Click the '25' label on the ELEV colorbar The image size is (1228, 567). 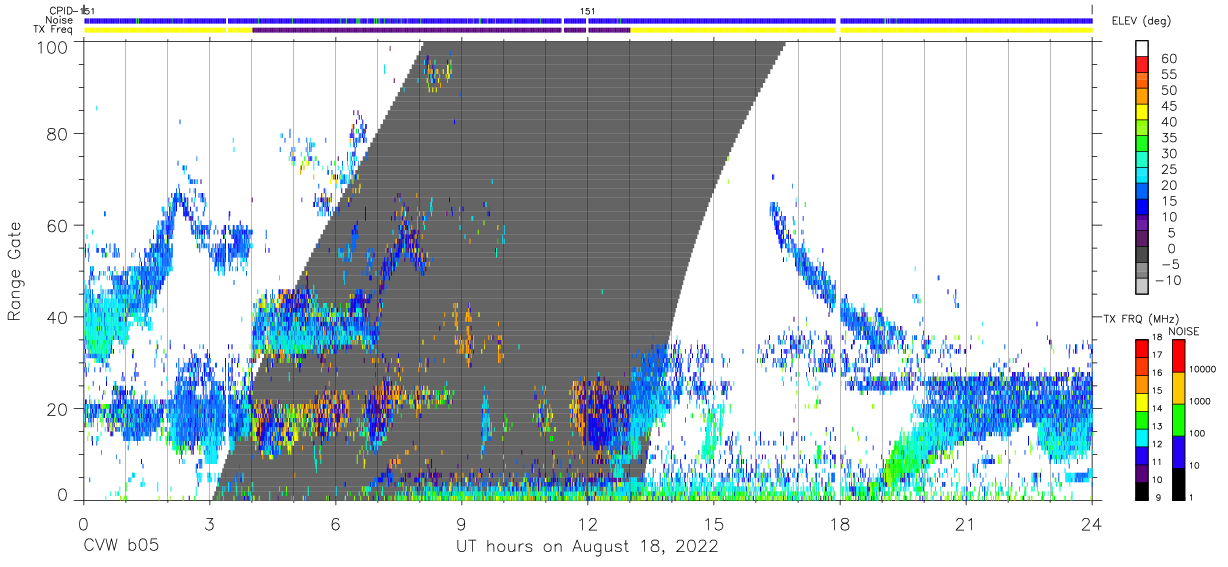(1169, 169)
